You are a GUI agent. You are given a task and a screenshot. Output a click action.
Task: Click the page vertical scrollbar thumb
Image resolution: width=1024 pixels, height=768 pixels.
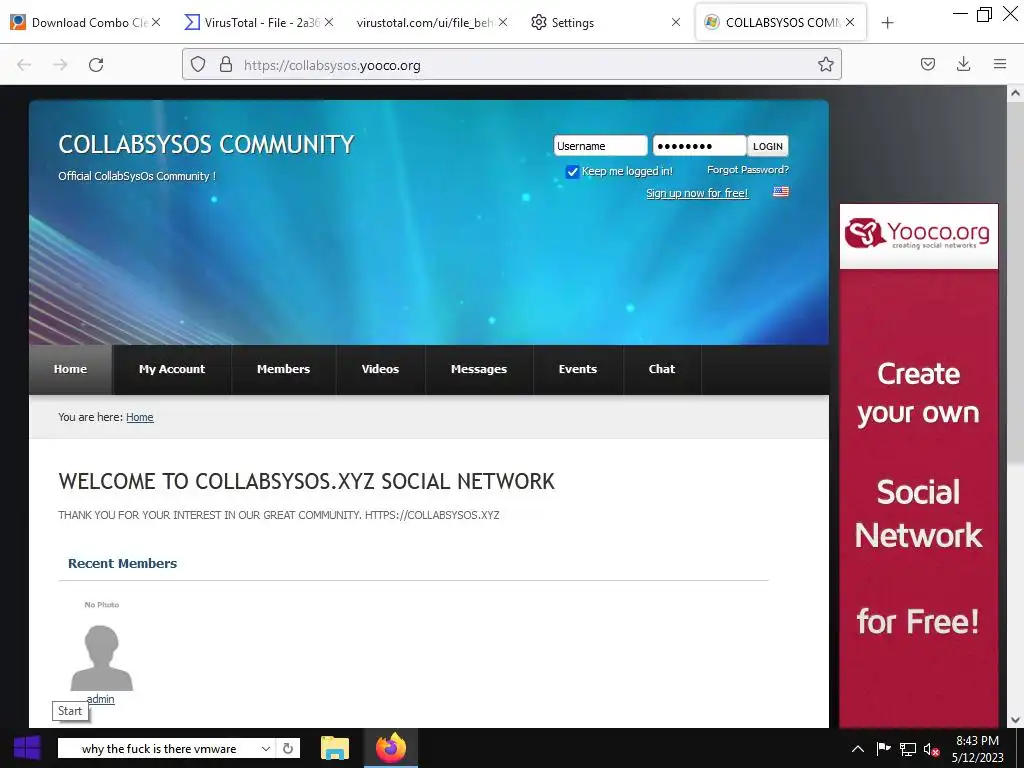click(1015, 284)
